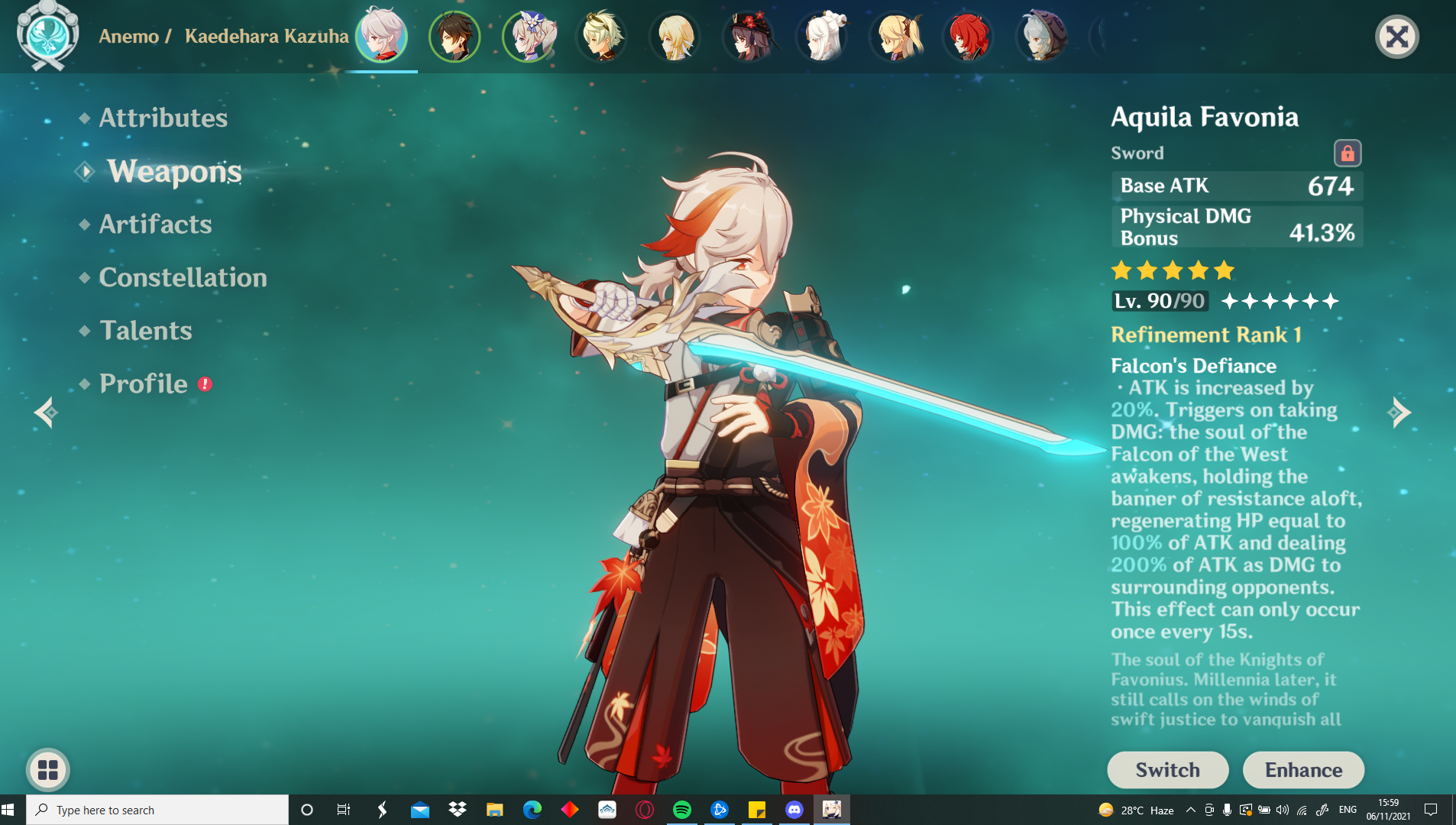Open Sticky Notes in taskbar

756,810
